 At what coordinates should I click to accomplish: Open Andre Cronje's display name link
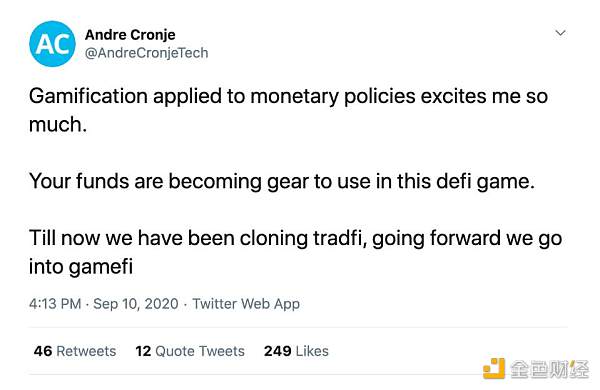click(x=130, y=35)
